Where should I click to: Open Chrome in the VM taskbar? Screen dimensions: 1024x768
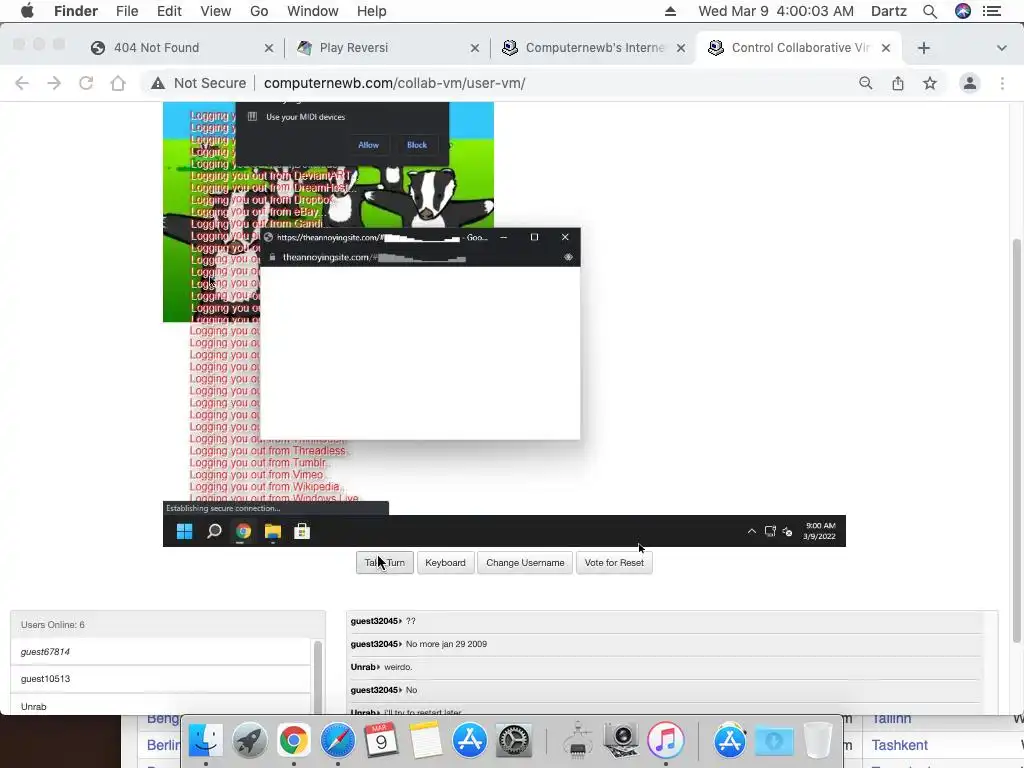pos(244,532)
